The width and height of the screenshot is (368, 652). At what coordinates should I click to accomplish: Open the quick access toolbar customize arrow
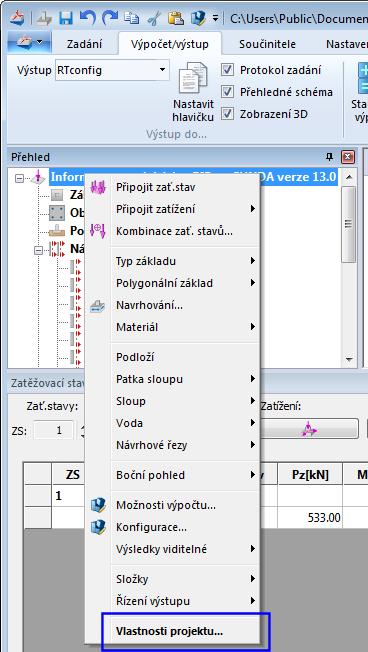pyautogui.click(x=215, y=18)
